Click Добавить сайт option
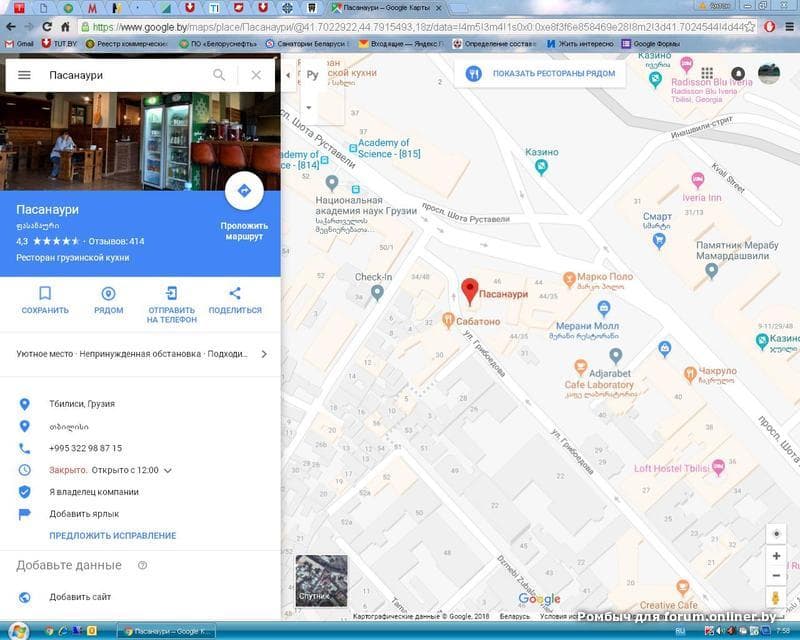 click(x=80, y=597)
